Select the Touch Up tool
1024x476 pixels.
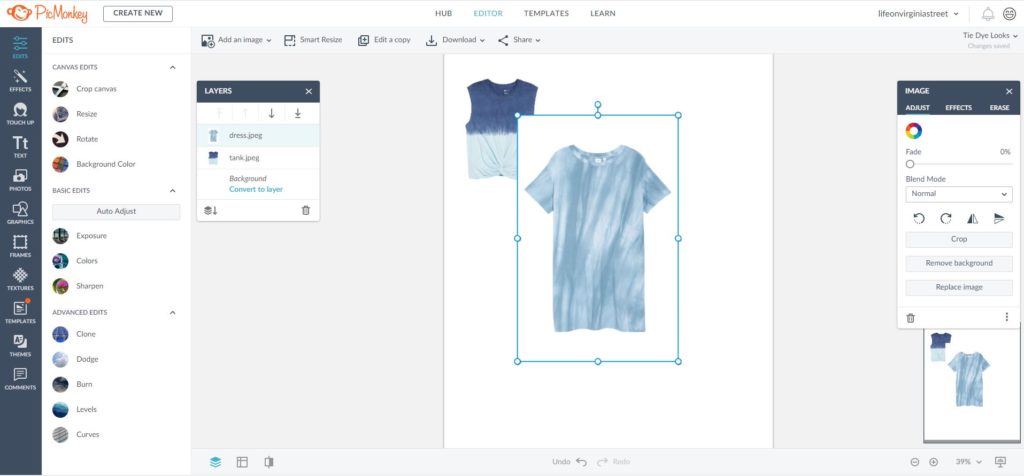coord(20,114)
